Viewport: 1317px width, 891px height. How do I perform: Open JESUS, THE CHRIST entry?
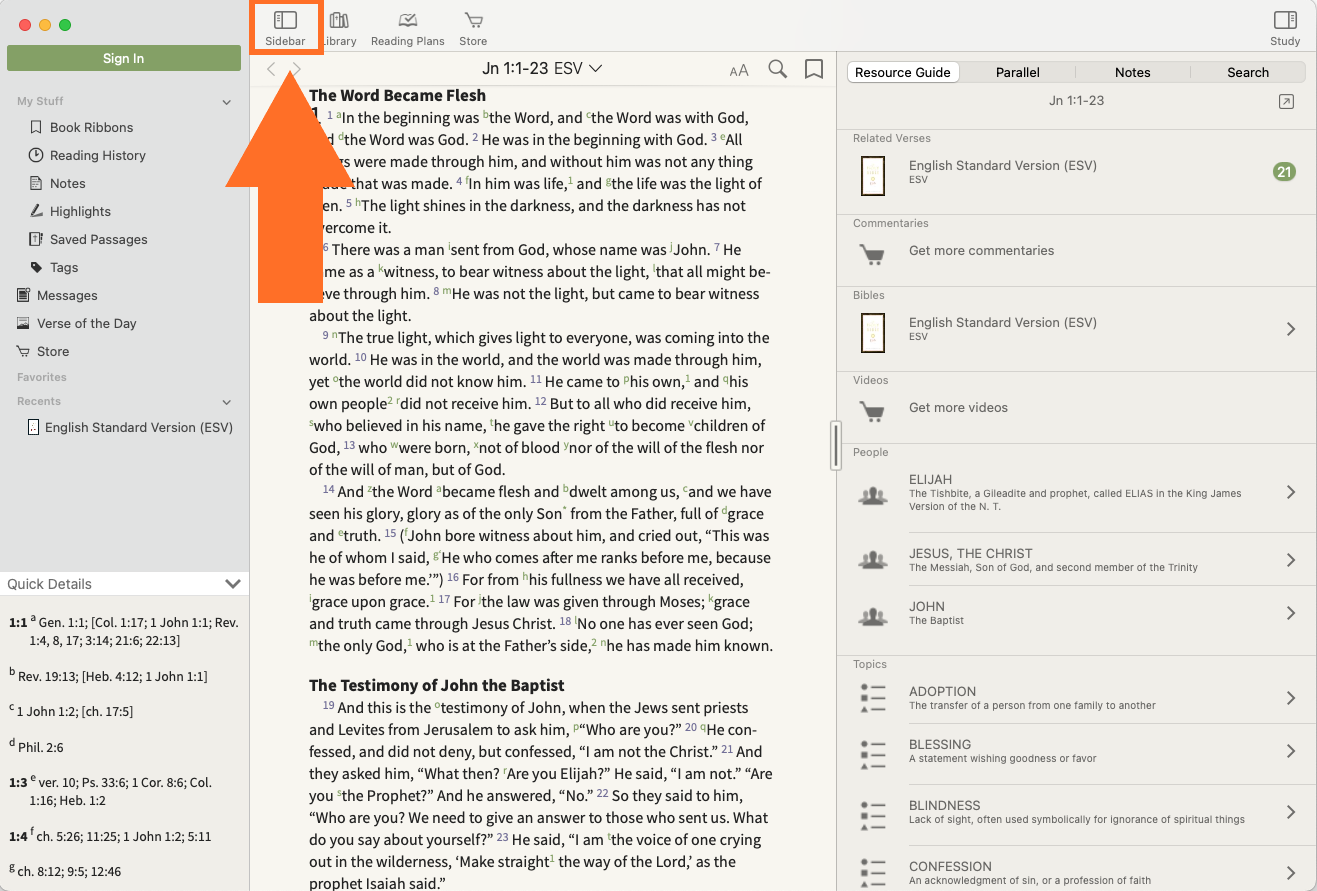[x=1077, y=560]
